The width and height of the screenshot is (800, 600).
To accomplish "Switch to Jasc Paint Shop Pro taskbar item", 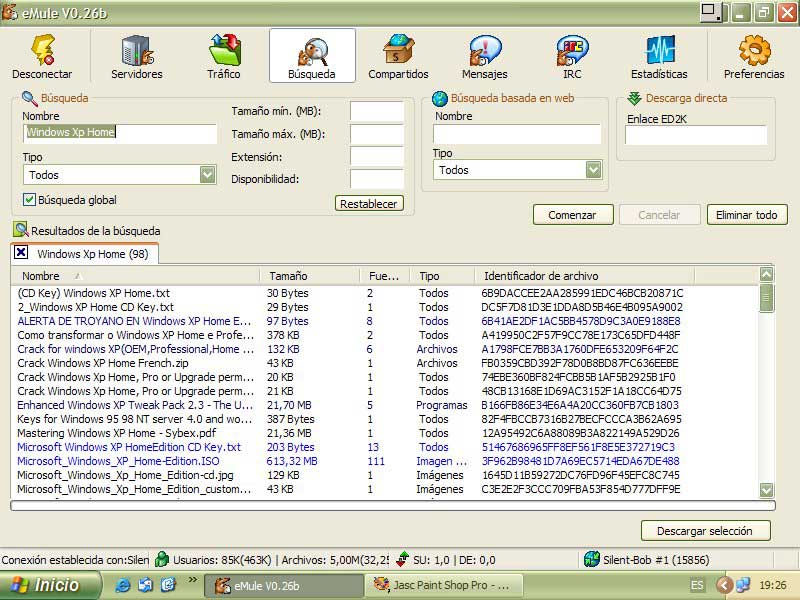I will (444, 585).
